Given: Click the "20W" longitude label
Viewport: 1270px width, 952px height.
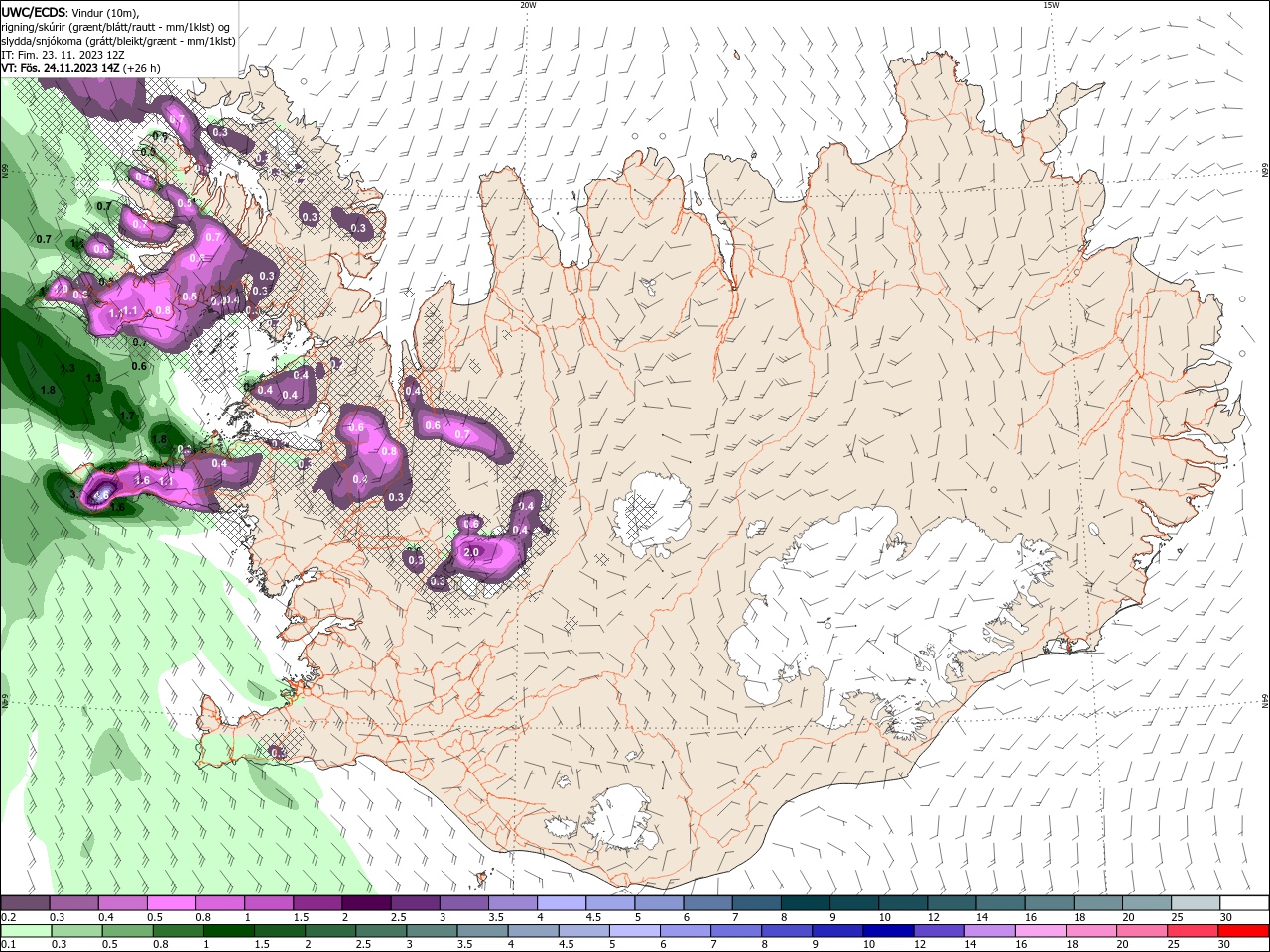Looking at the screenshot, I should tap(528, 5).
